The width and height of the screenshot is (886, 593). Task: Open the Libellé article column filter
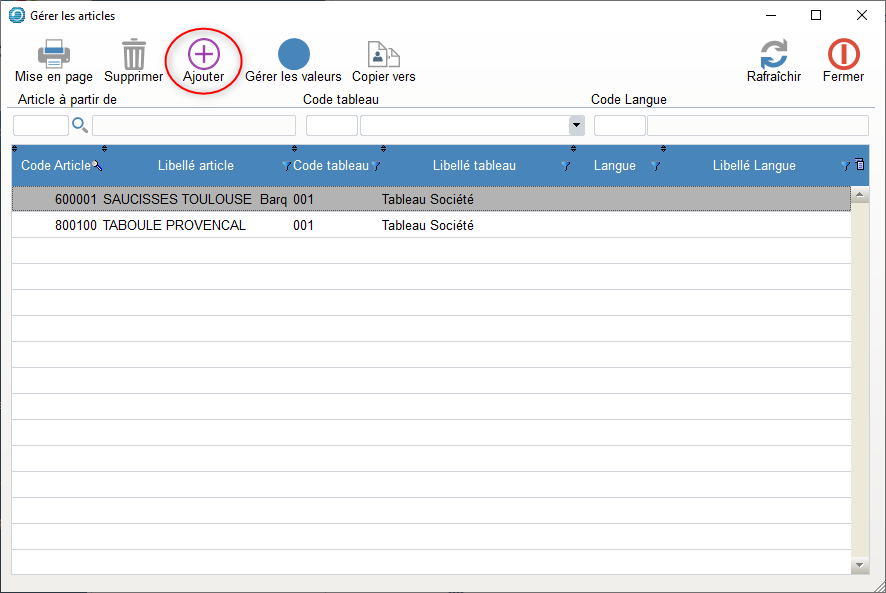click(x=286, y=166)
